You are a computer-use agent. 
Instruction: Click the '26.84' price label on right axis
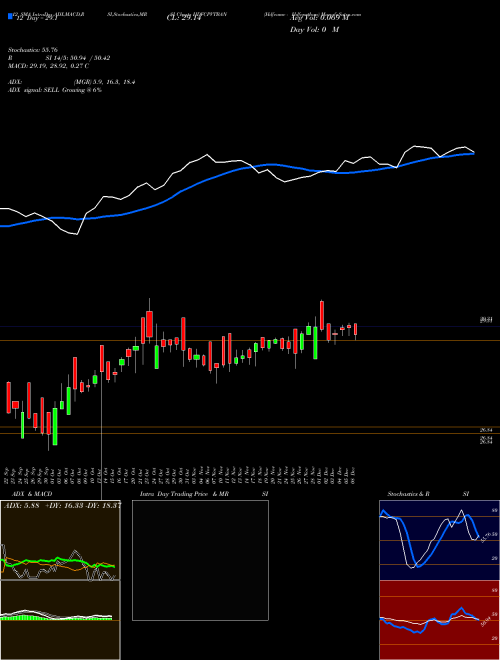(x=486, y=430)
